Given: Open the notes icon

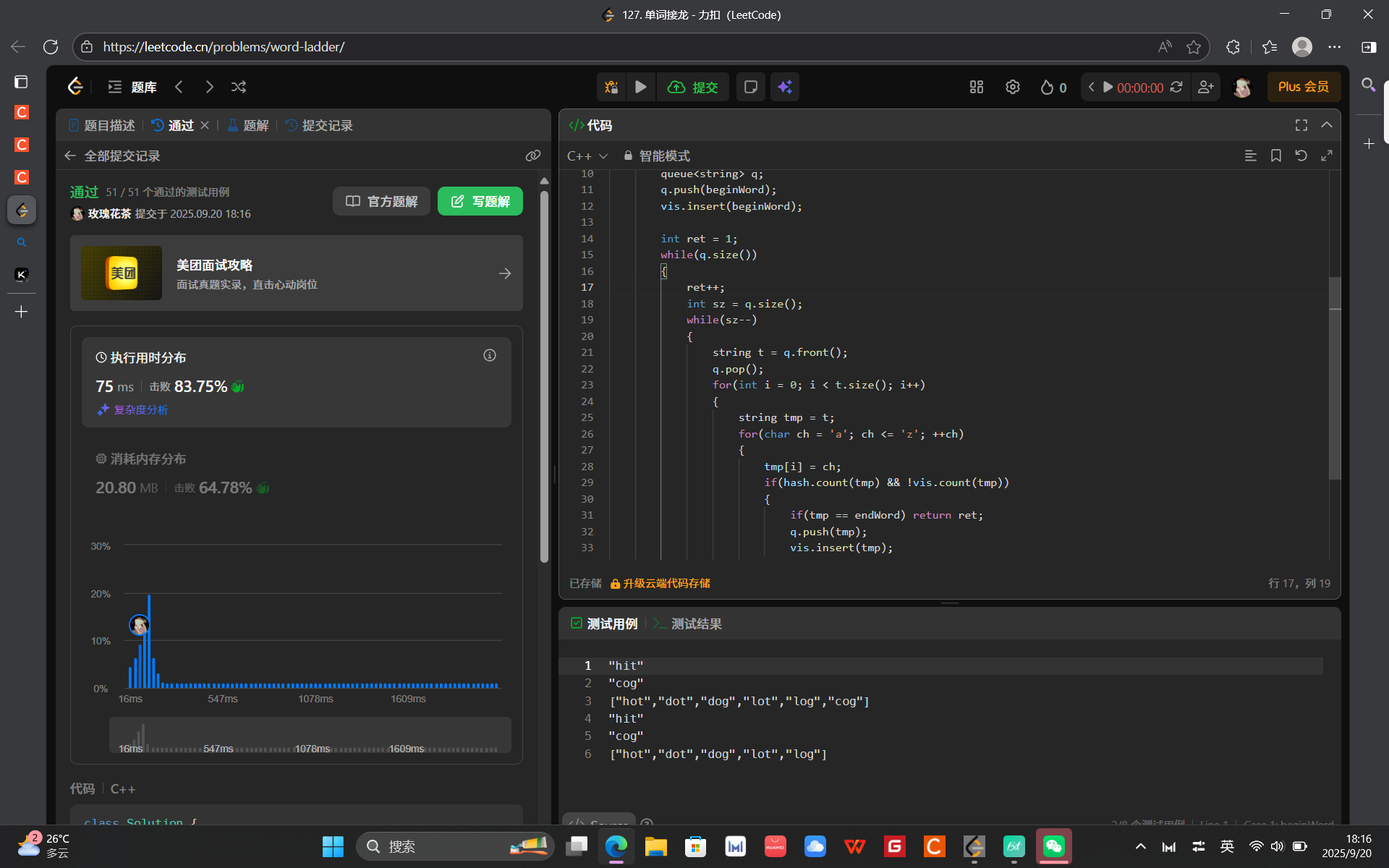Looking at the screenshot, I should [x=750, y=87].
